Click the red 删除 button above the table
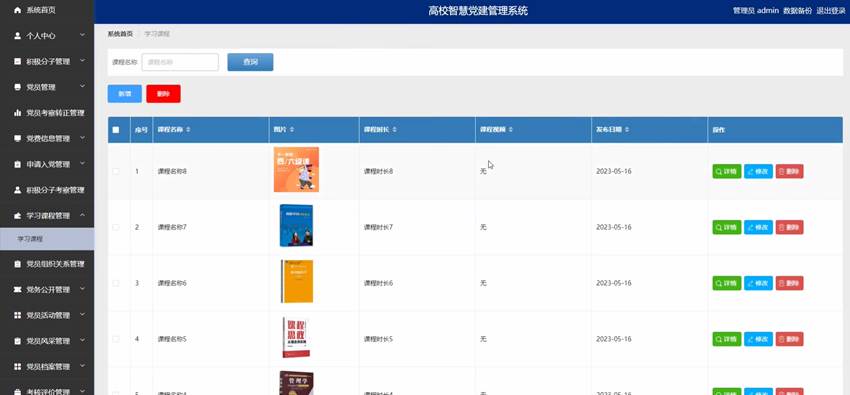 pyautogui.click(x=163, y=94)
